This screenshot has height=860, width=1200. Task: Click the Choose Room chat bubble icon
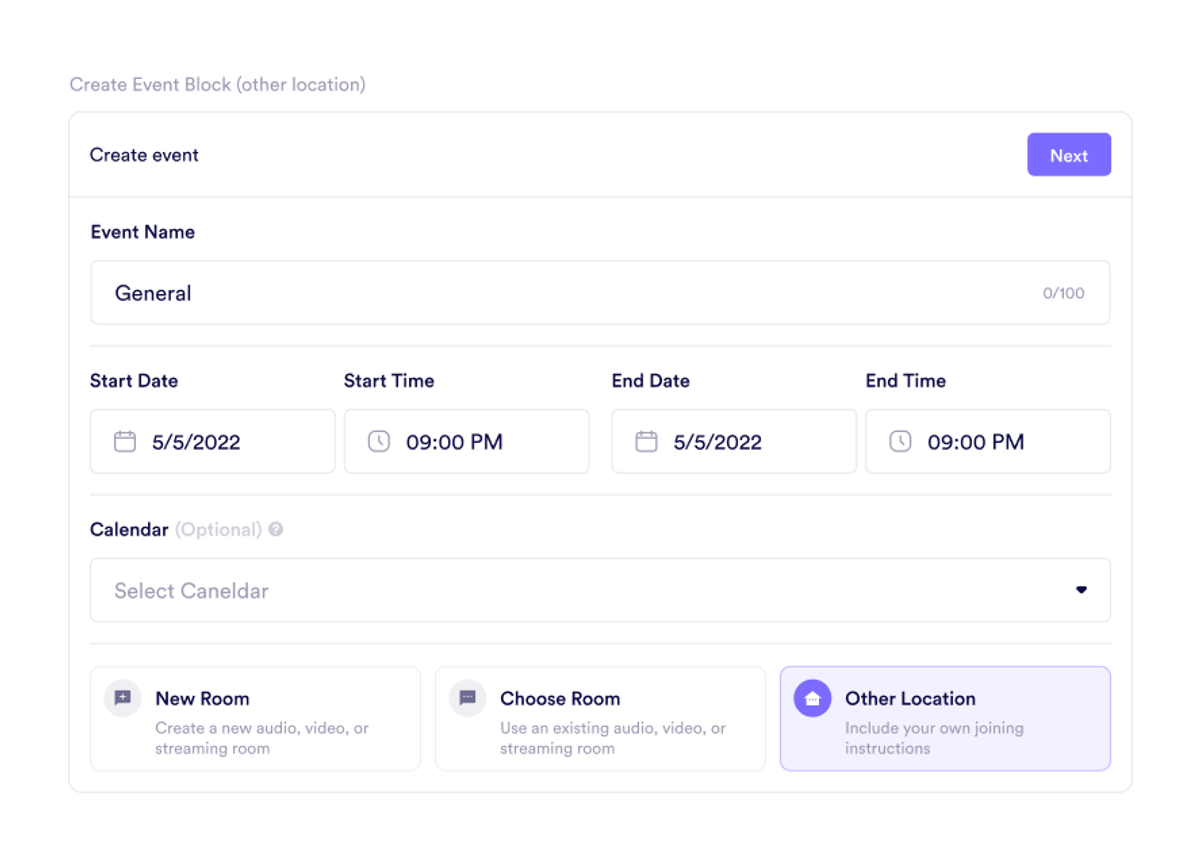[468, 698]
